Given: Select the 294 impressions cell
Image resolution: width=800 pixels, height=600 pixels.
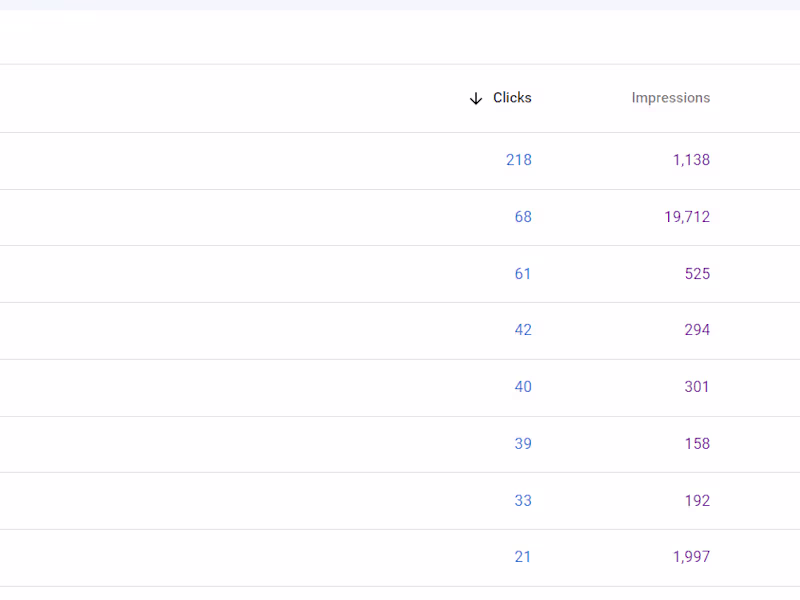Looking at the screenshot, I should (x=697, y=330).
